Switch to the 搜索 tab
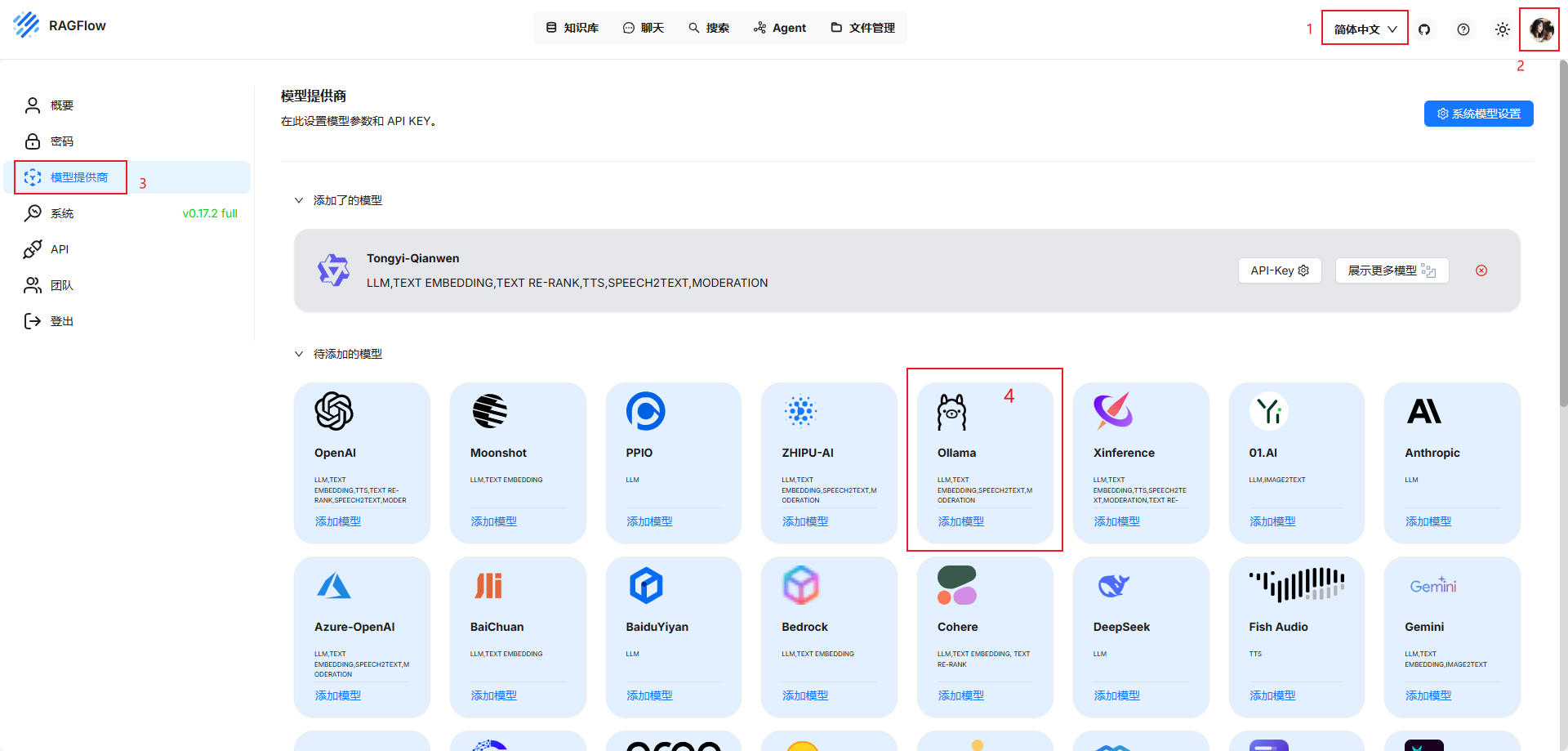This screenshot has height=751, width=1568. click(x=709, y=28)
